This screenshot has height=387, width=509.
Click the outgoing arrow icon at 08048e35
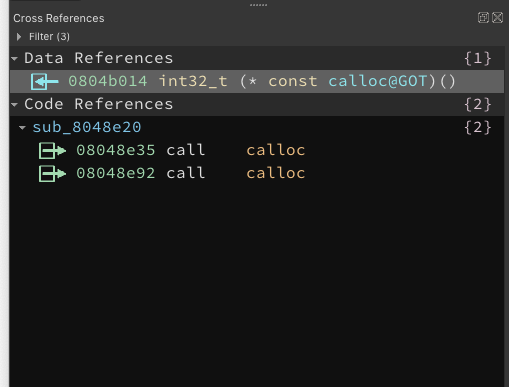tap(52, 151)
